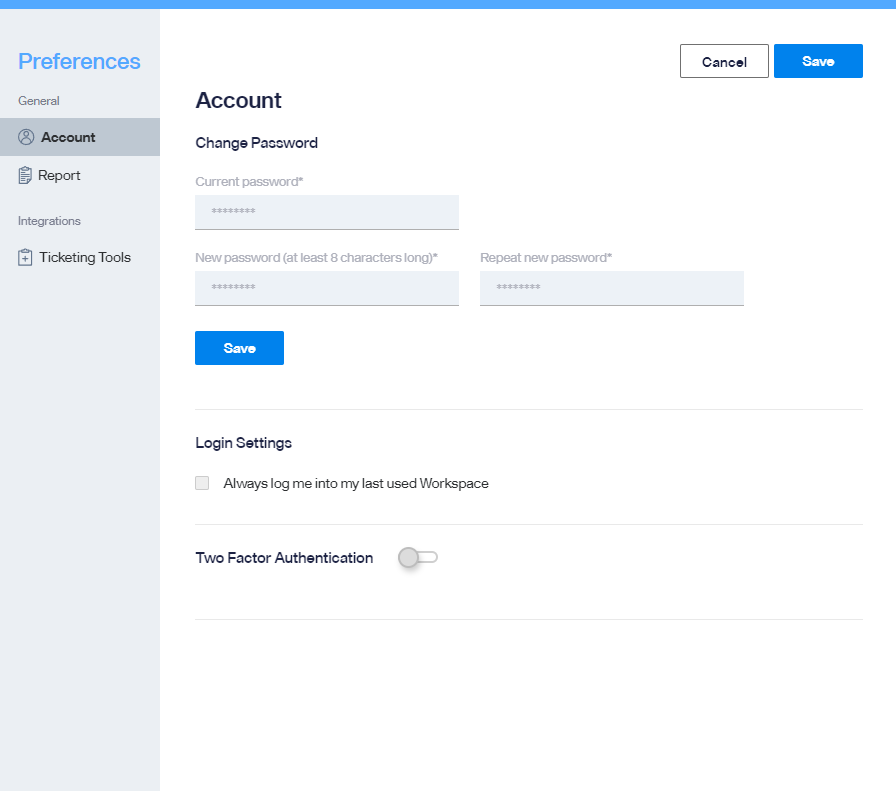The image size is (896, 791).
Task: Click the top-right Save button
Action: click(x=818, y=61)
